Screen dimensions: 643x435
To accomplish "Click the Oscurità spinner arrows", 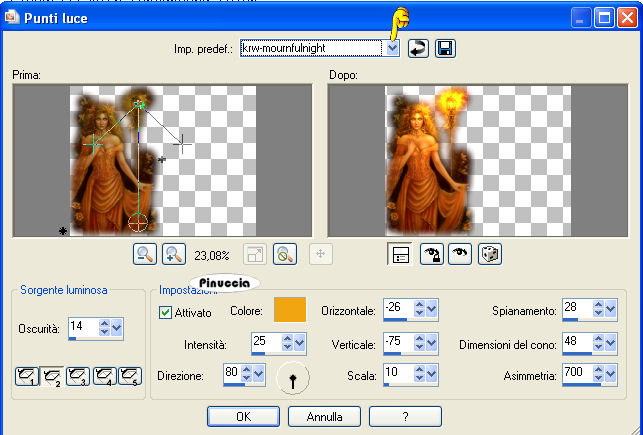I will point(105,327).
